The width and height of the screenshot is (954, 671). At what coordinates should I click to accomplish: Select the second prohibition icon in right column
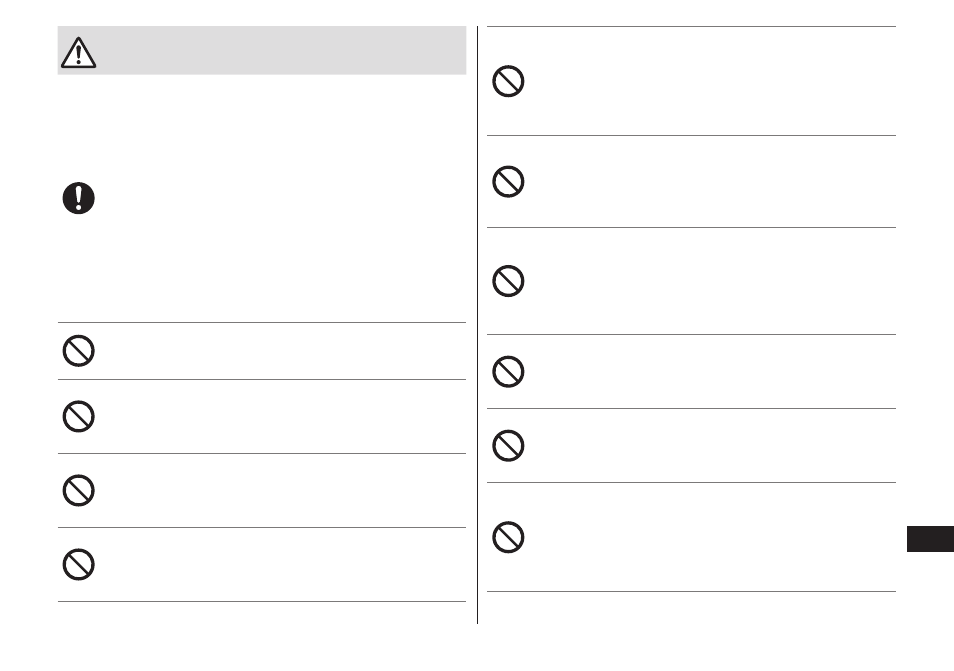pos(508,181)
